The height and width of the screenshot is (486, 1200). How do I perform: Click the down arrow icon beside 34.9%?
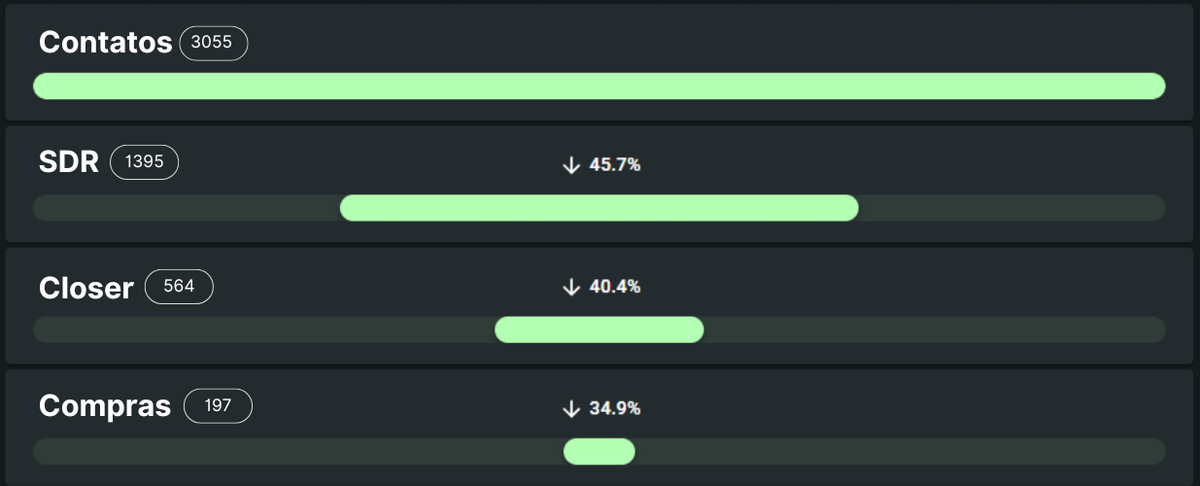(x=571, y=409)
